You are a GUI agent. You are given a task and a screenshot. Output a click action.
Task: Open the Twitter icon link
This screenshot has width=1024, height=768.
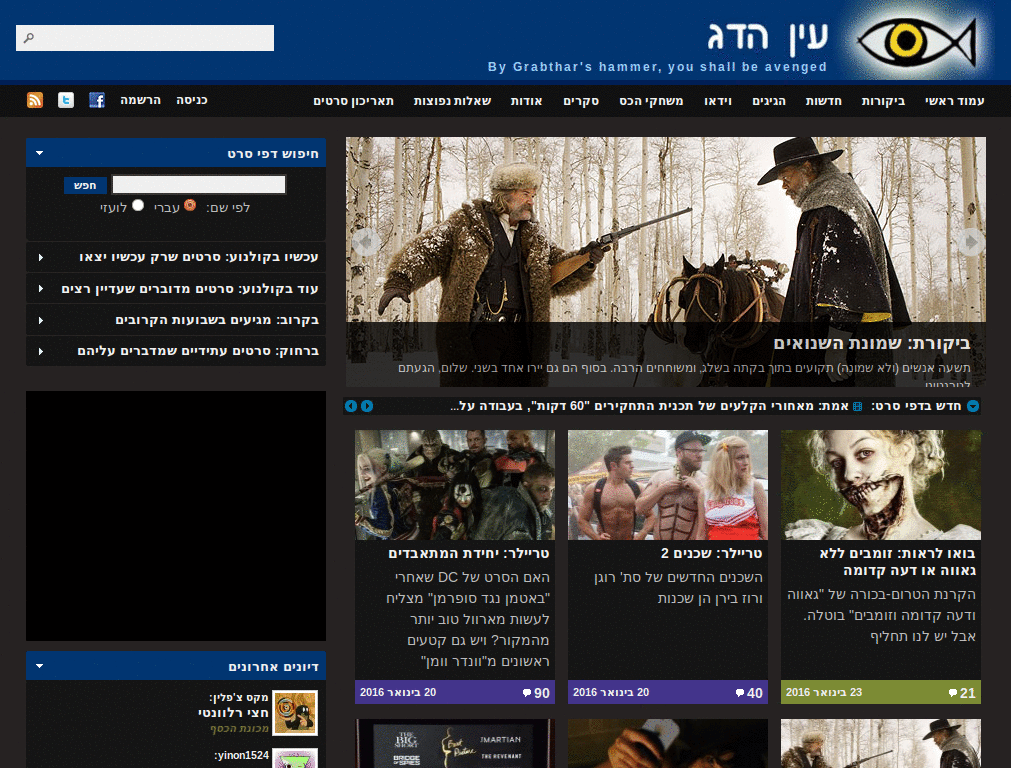coord(65,100)
